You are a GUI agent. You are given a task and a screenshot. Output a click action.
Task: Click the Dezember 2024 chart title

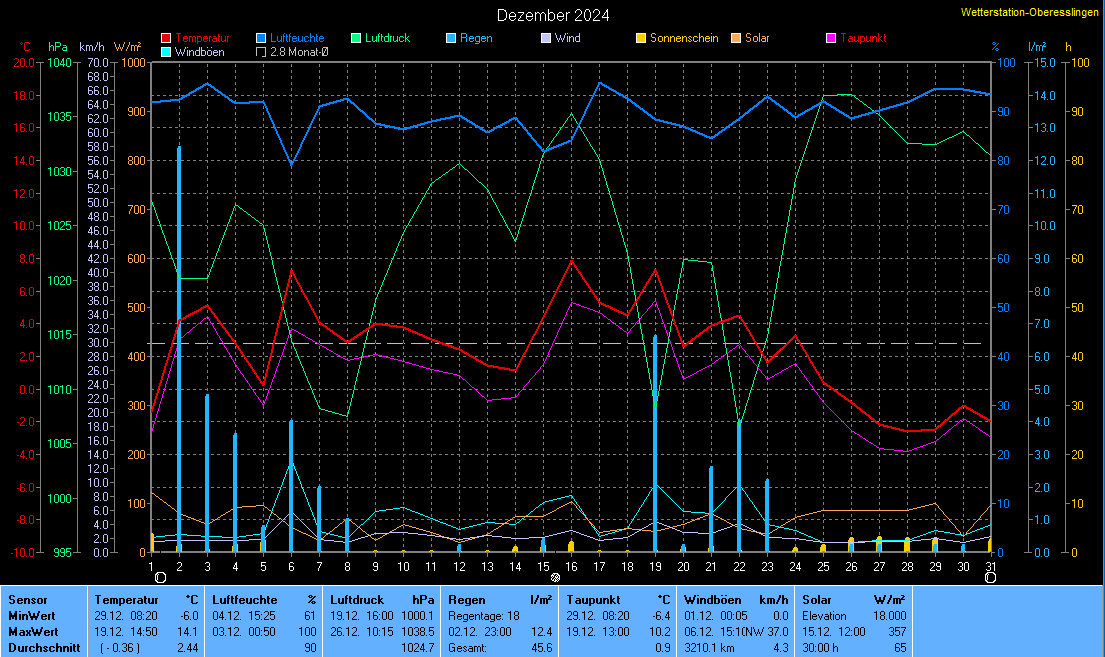[553, 15]
